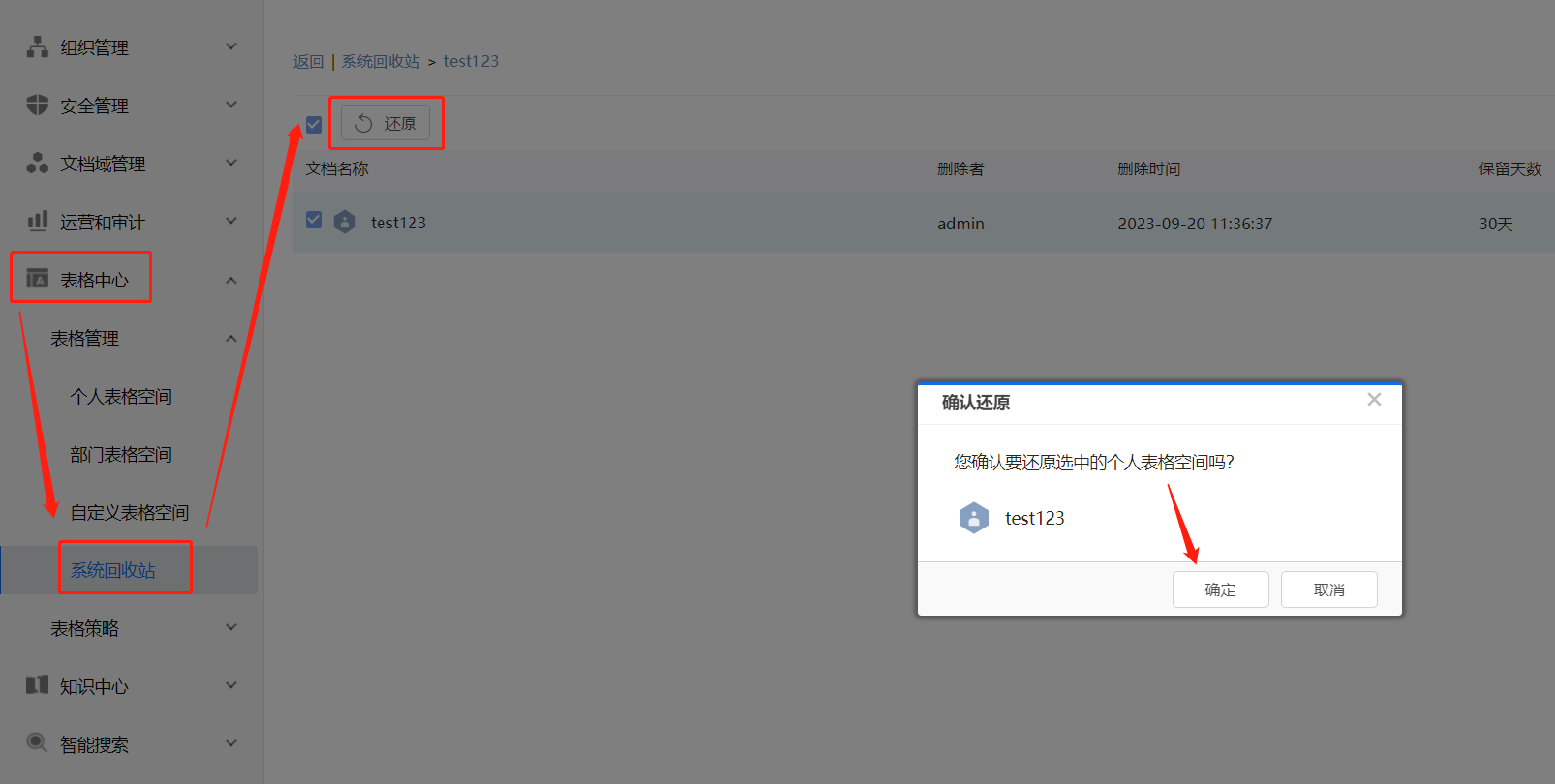The image size is (1555, 784).
Task: Select 系统回收站 in sidebar
Action: [x=113, y=570]
